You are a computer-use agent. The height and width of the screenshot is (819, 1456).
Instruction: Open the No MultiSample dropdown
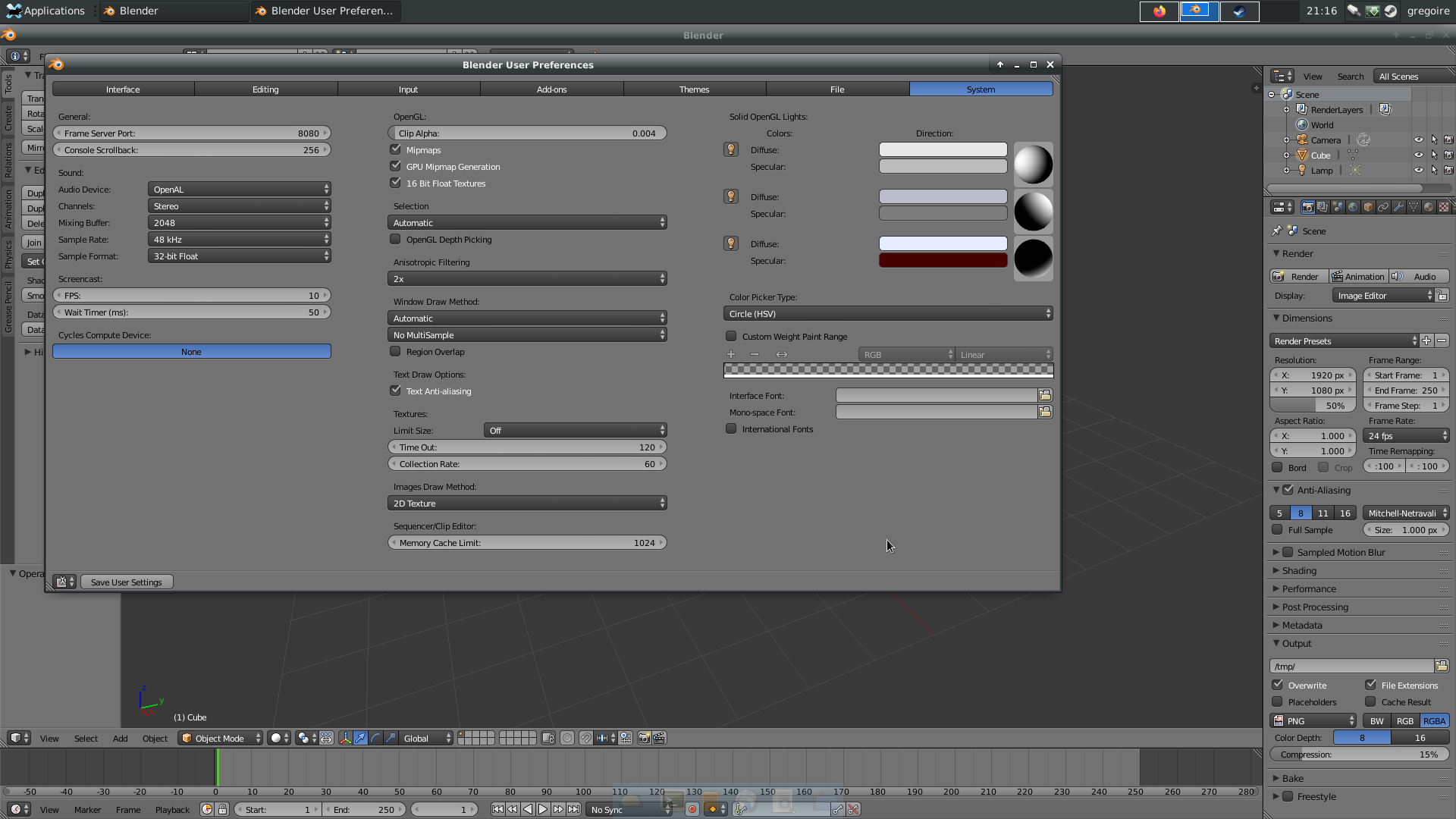(527, 334)
